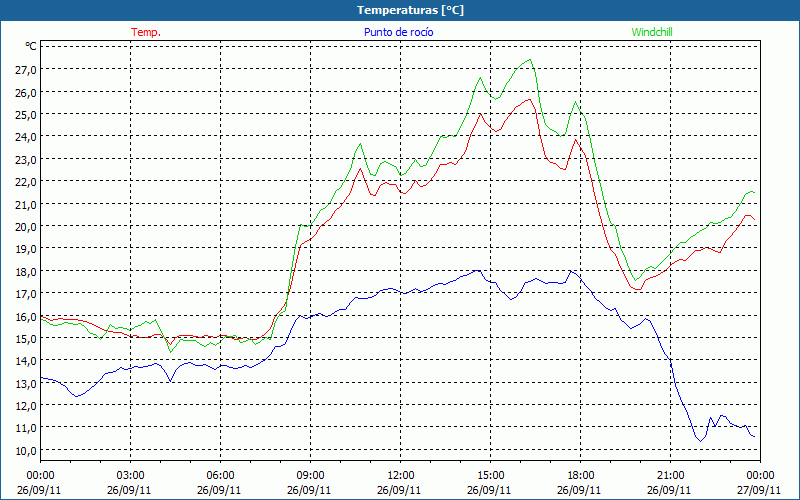Click the 26/09/11 date under 12:00
Viewport: 800px width, 500px height.
[399, 490]
